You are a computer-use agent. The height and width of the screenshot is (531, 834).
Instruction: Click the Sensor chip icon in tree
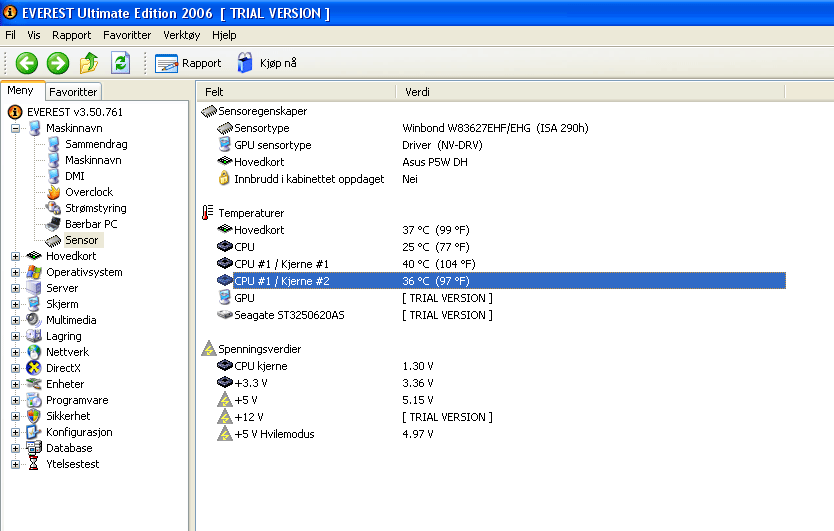pyautogui.click(x=53, y=240)
